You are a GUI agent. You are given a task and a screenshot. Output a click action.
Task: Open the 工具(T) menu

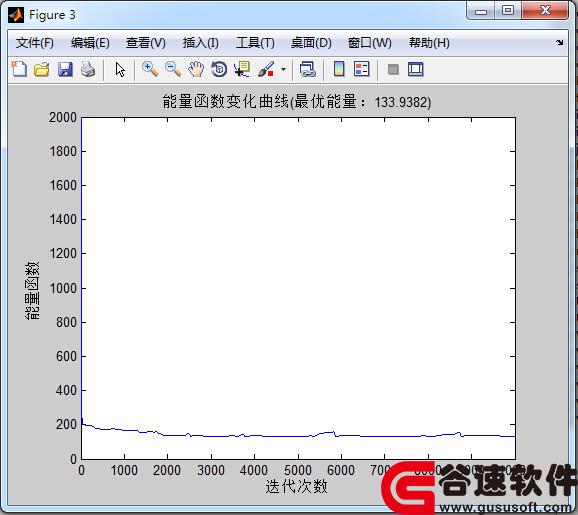click(255, 43)
